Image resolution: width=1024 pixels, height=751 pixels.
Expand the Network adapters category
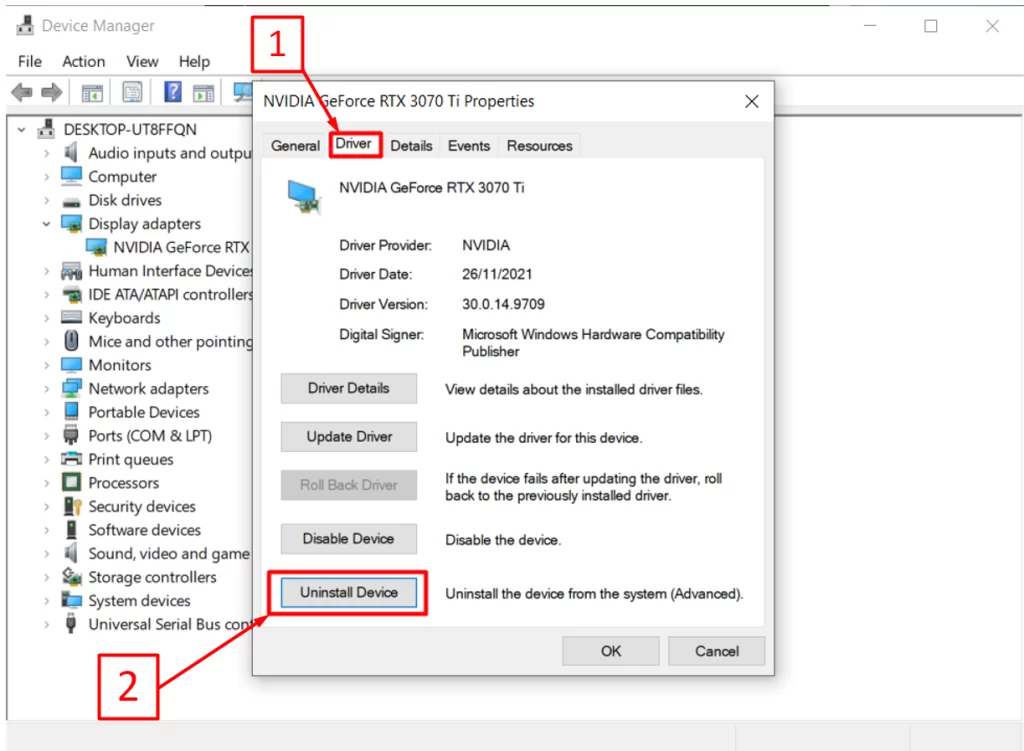[46, 389]
